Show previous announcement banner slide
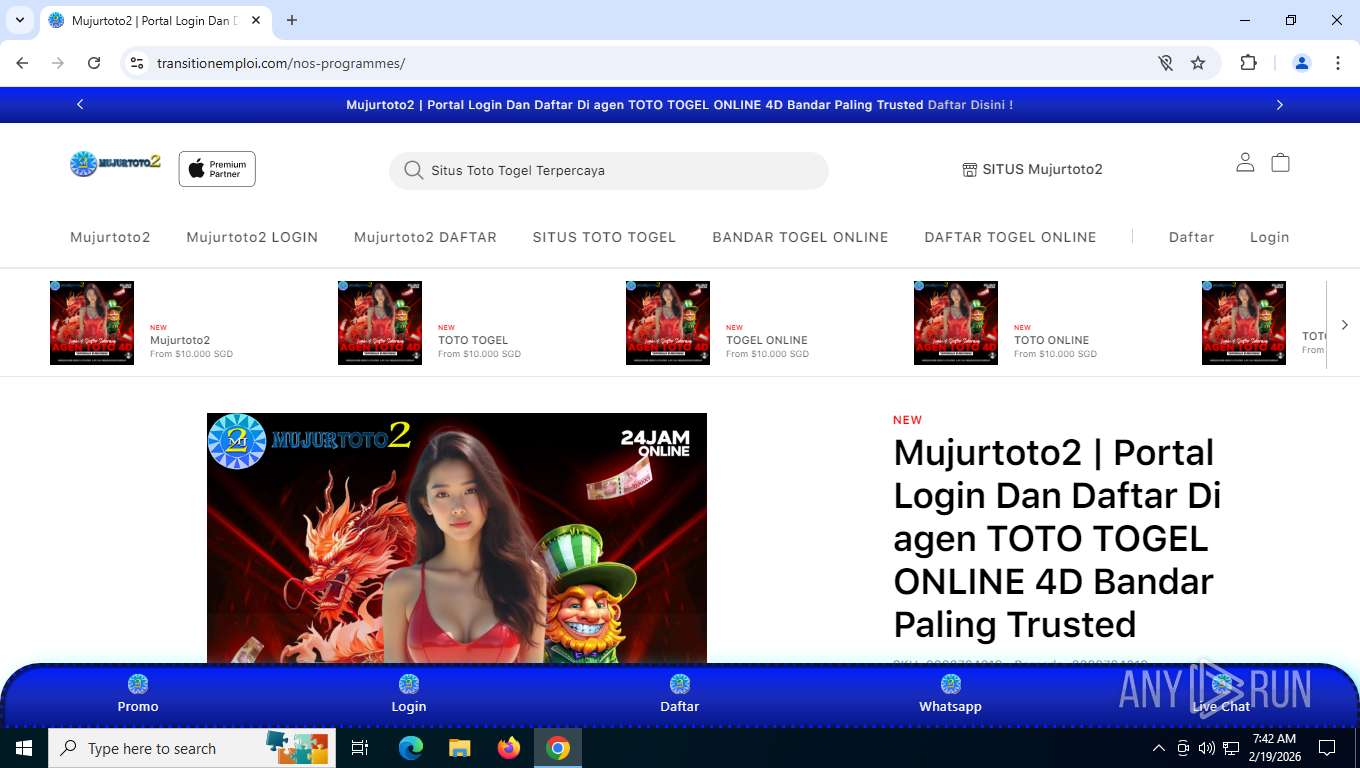This screenshot has width=1360, height=768. click(x=80, y=104)
